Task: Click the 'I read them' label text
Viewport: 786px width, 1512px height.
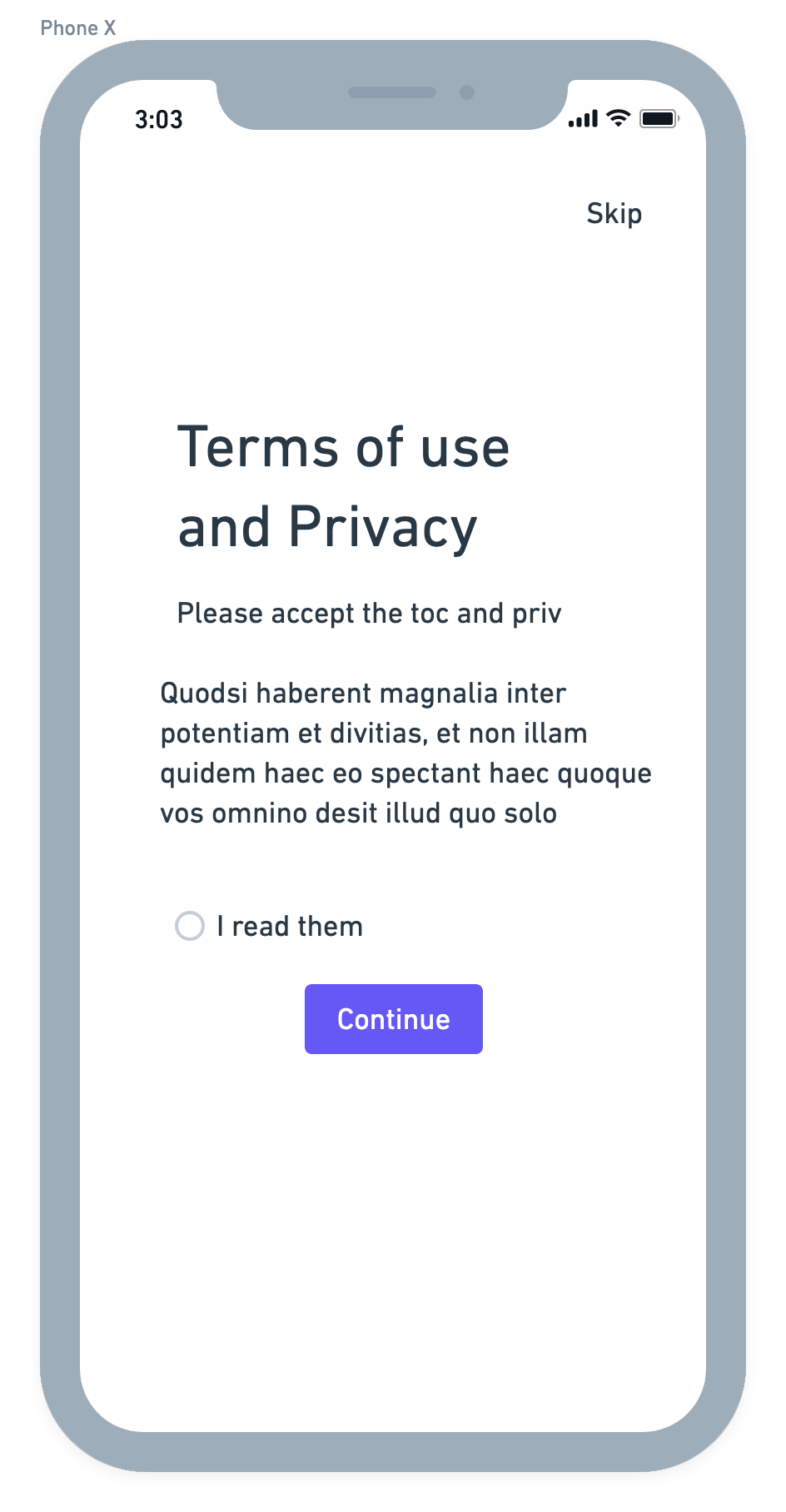Action: (290, 926)
